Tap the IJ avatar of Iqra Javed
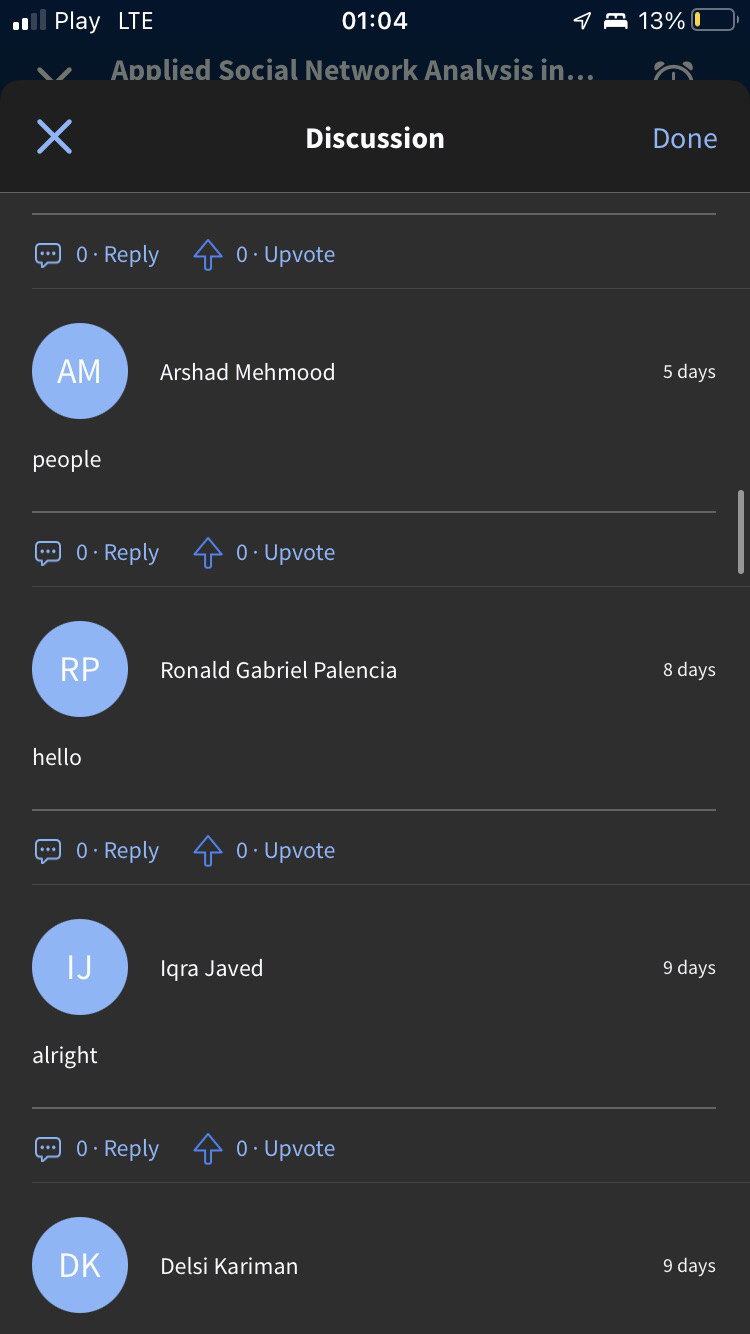This screenshot has width=750, height=1334. (x=80, y=967)
